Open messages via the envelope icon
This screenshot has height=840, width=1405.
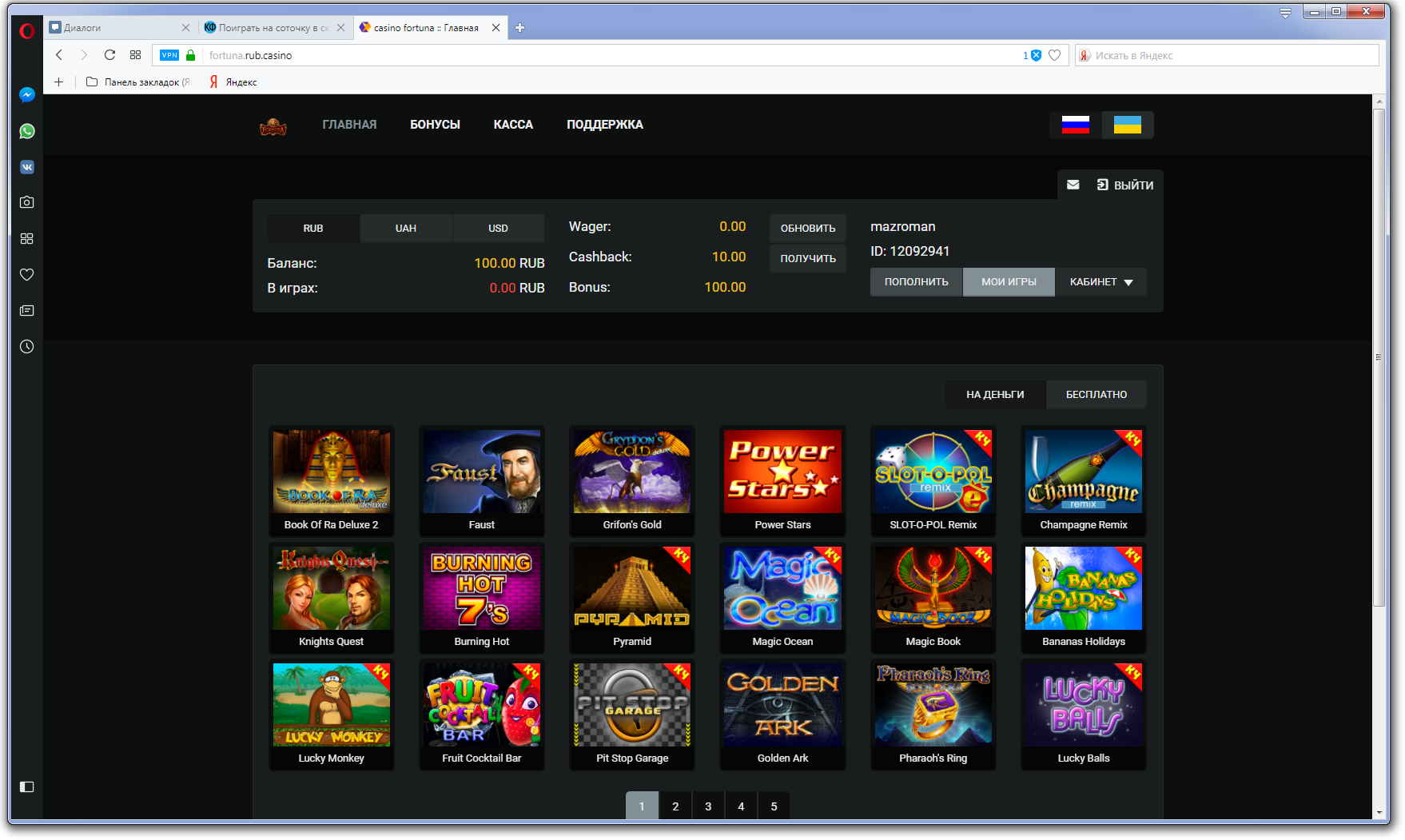point(1073,185)
